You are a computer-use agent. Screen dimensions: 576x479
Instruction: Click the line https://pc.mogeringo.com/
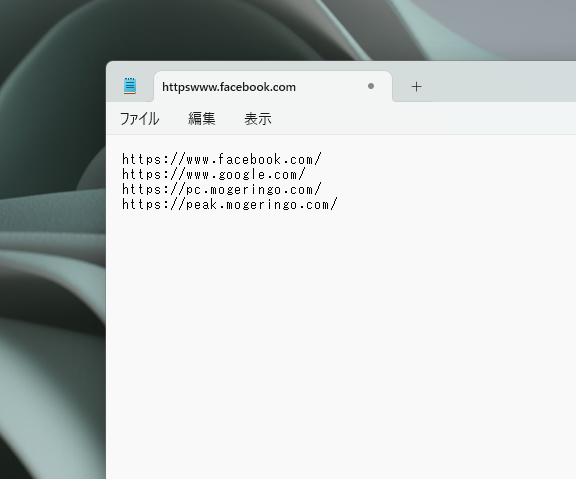coord(222,190)
